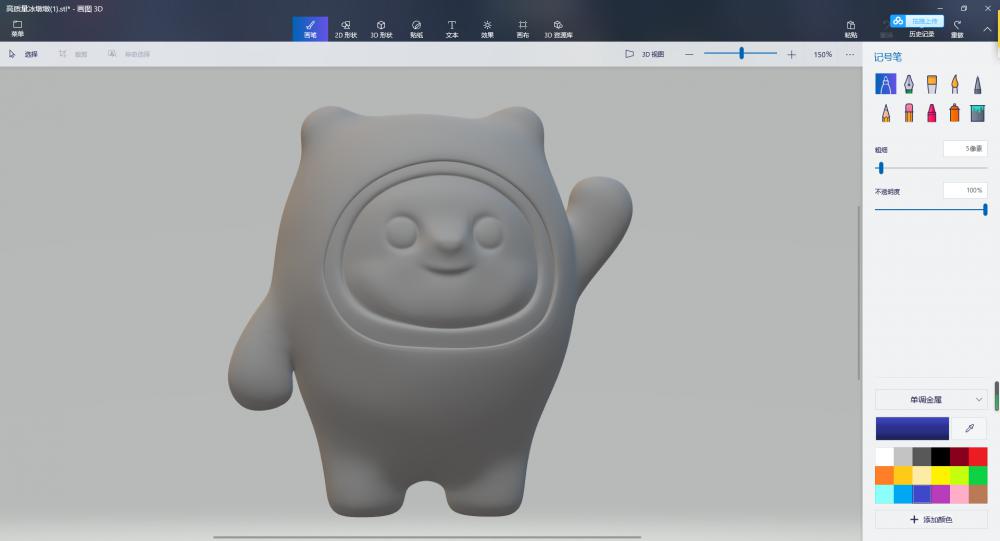Choose the pink color swatch
The image size is (1000, 541).
coord(959,494)
